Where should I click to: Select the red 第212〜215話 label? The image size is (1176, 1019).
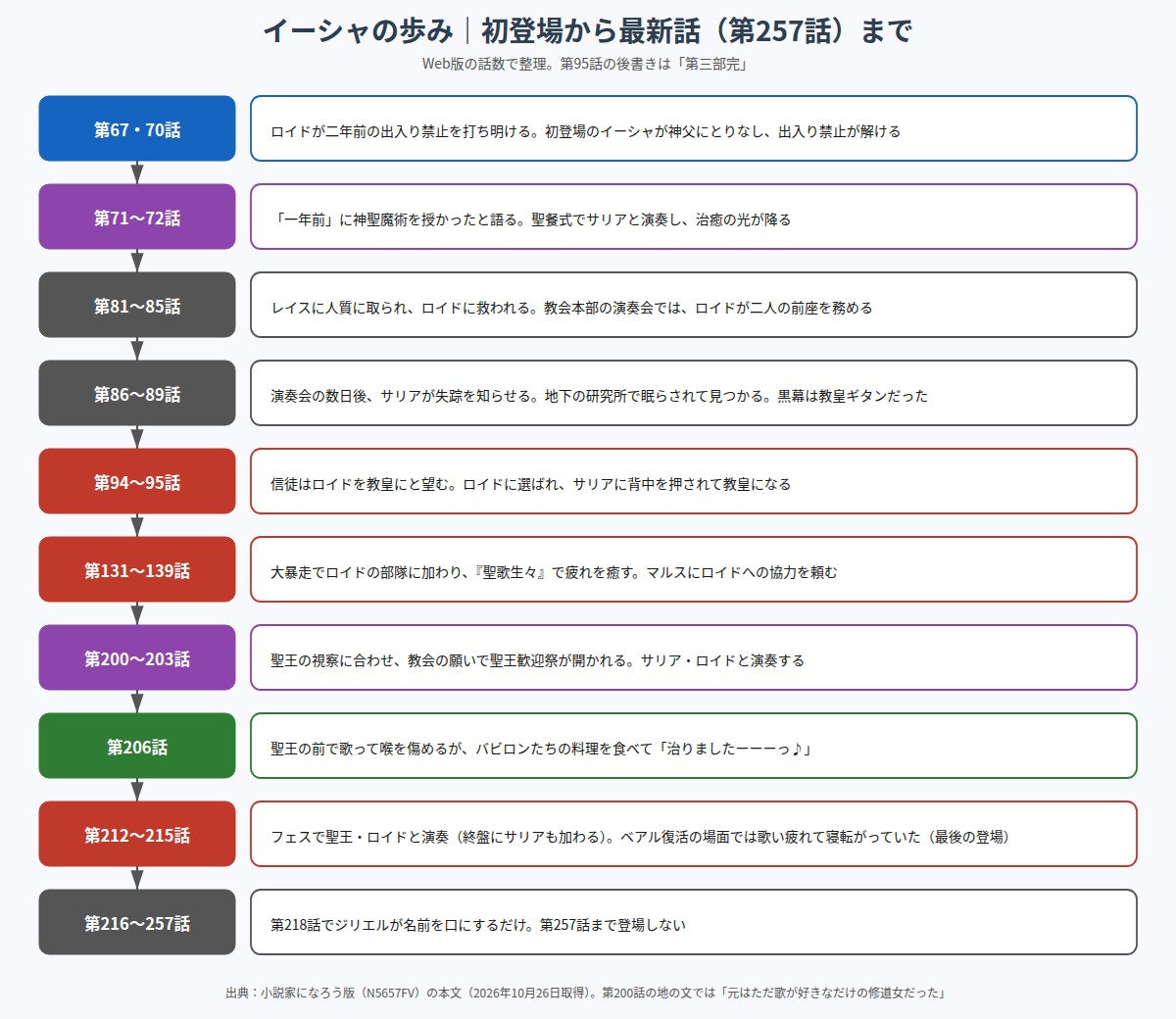[x=137, y=834]
